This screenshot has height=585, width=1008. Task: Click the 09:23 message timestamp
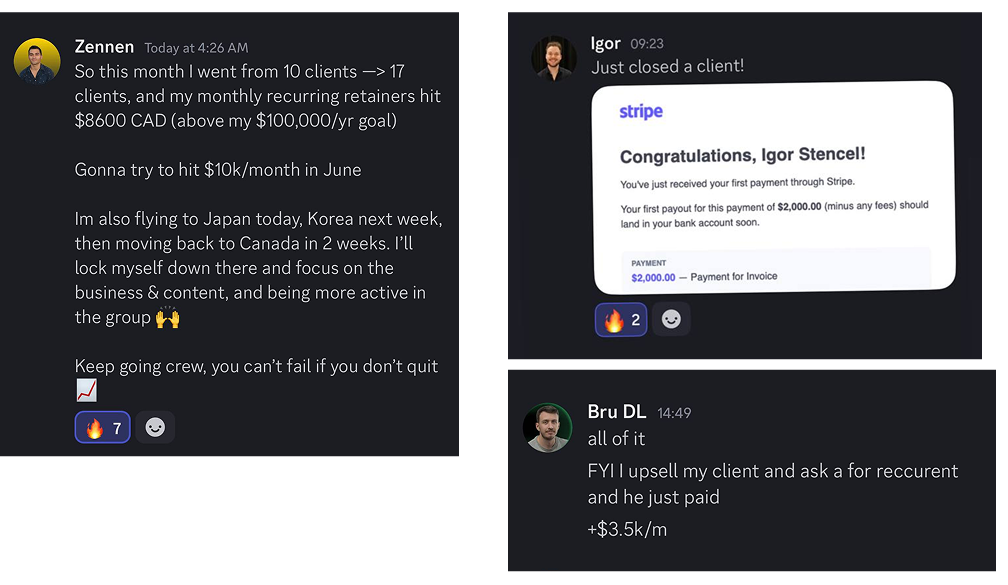(x=647, y=44)
